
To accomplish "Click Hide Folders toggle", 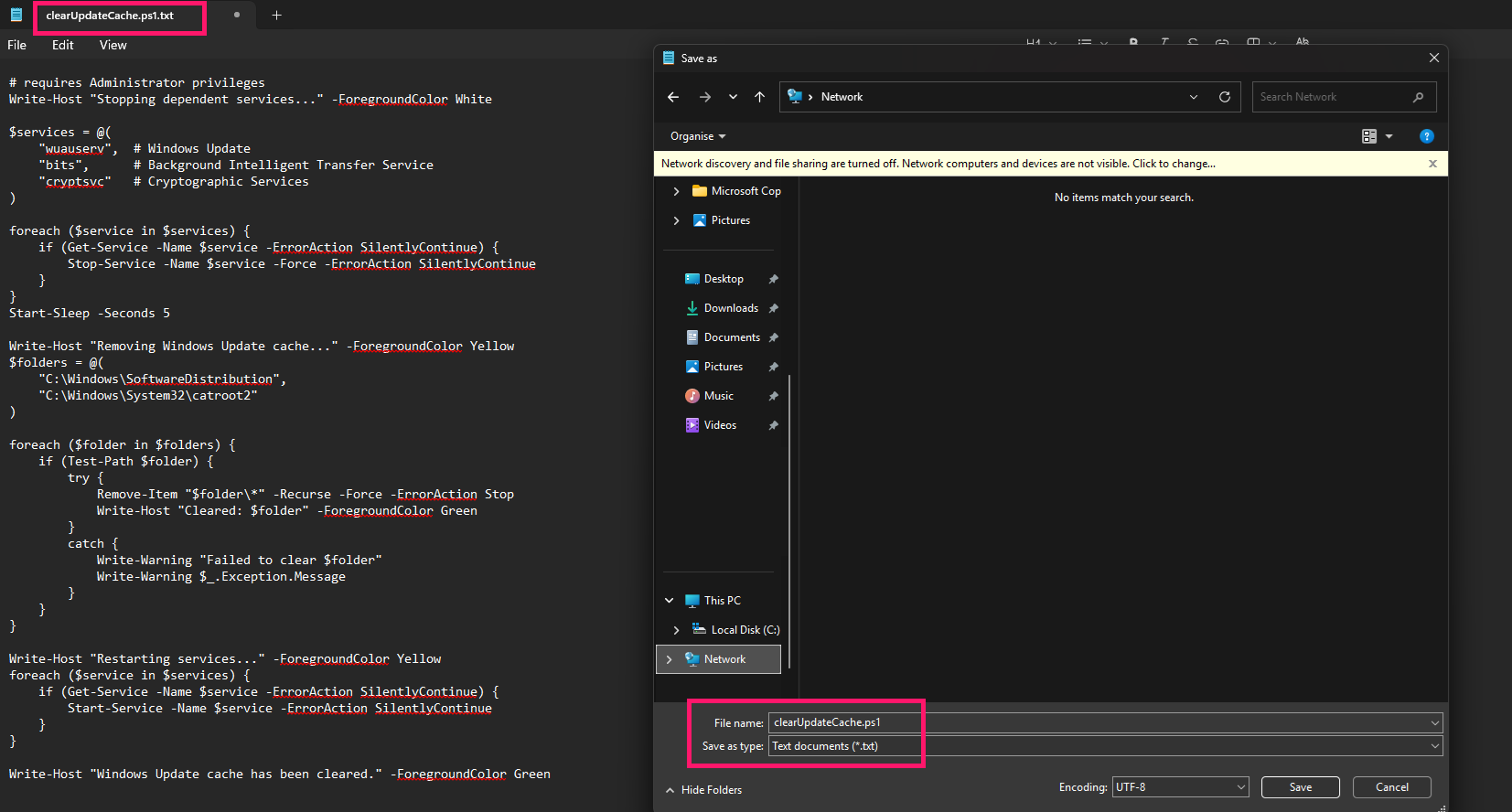I will [703, 790].
